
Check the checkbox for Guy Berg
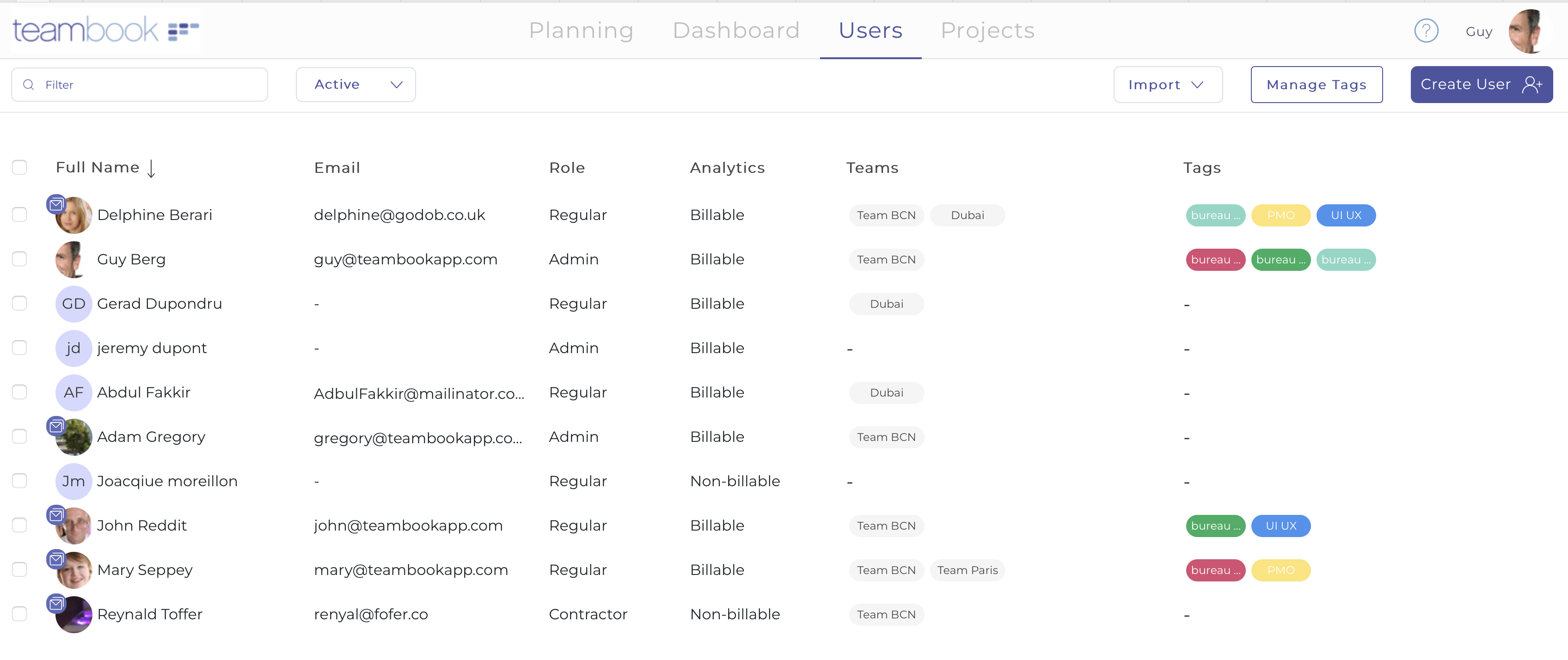(19, 259)
